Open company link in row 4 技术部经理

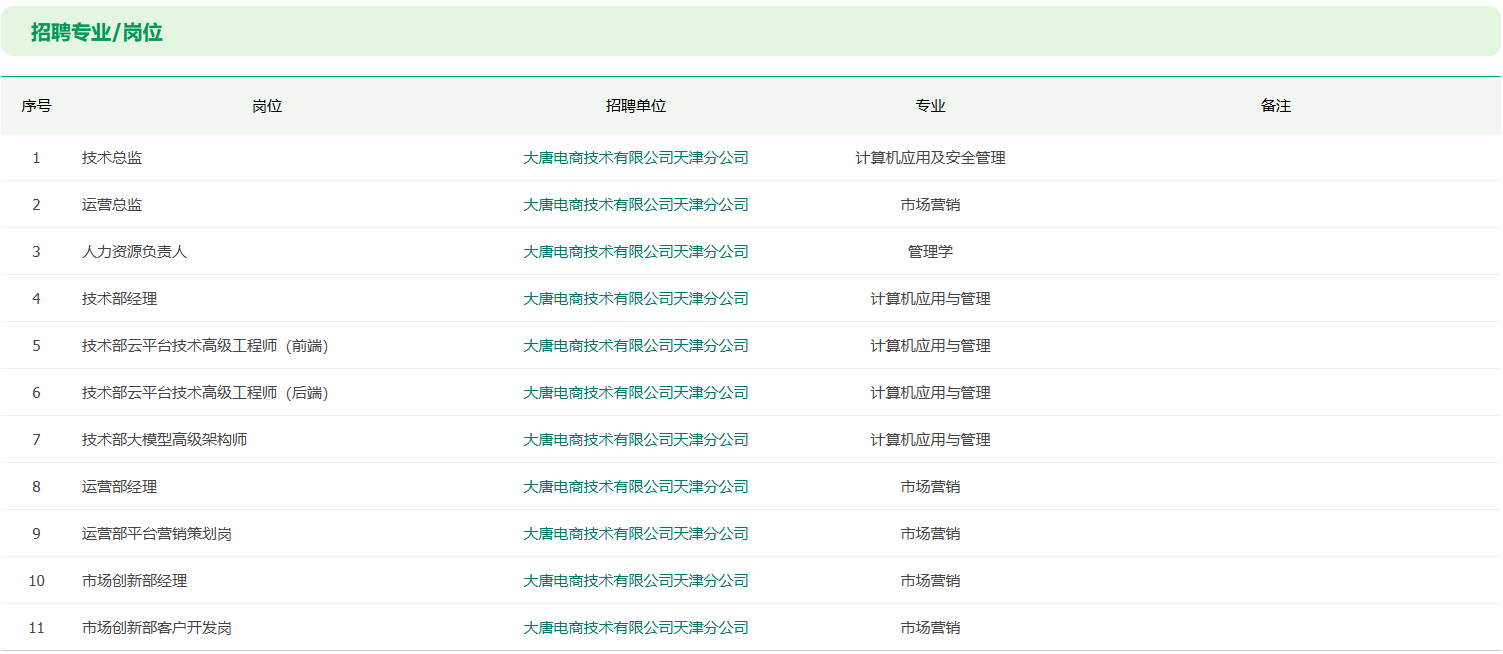click(636, 299)
